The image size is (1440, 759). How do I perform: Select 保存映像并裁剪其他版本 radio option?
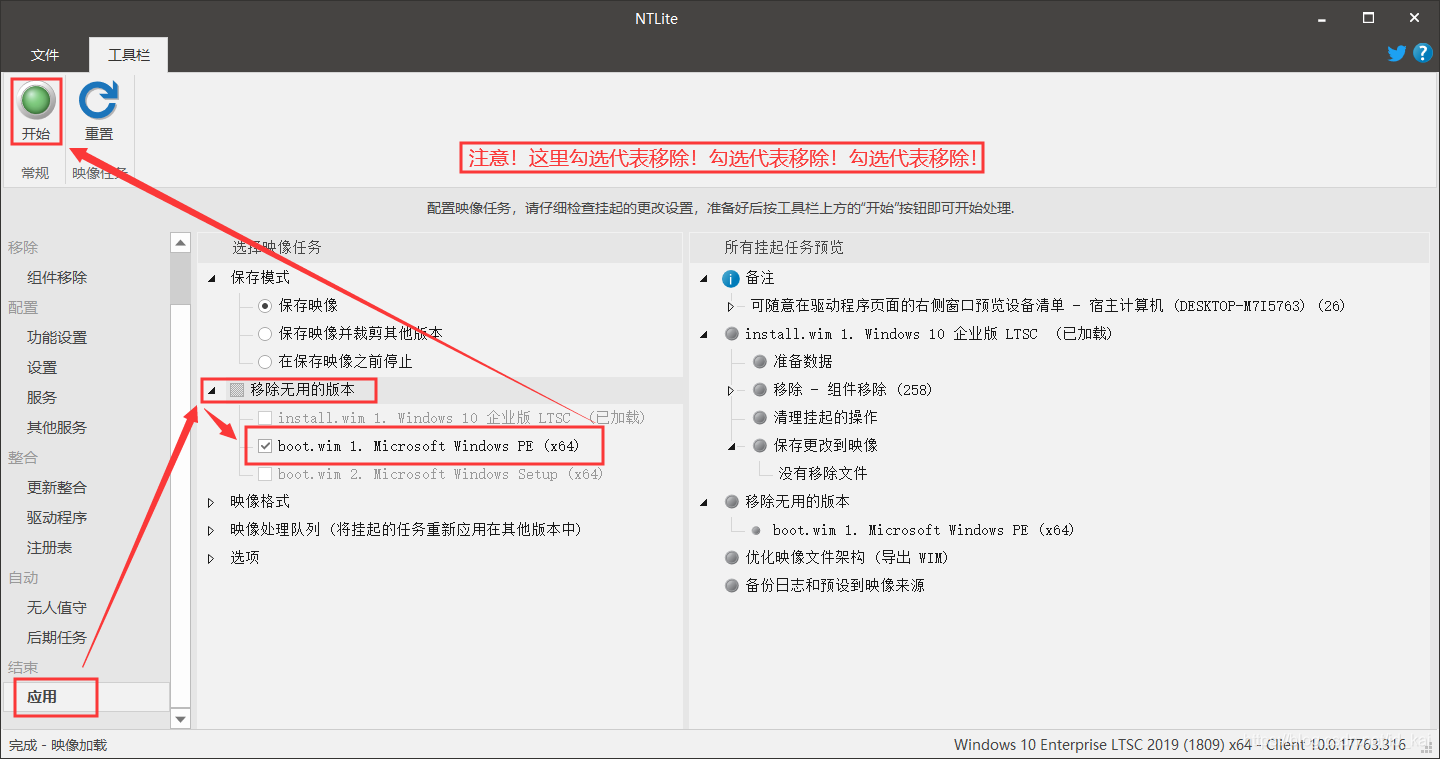point(265,334)
